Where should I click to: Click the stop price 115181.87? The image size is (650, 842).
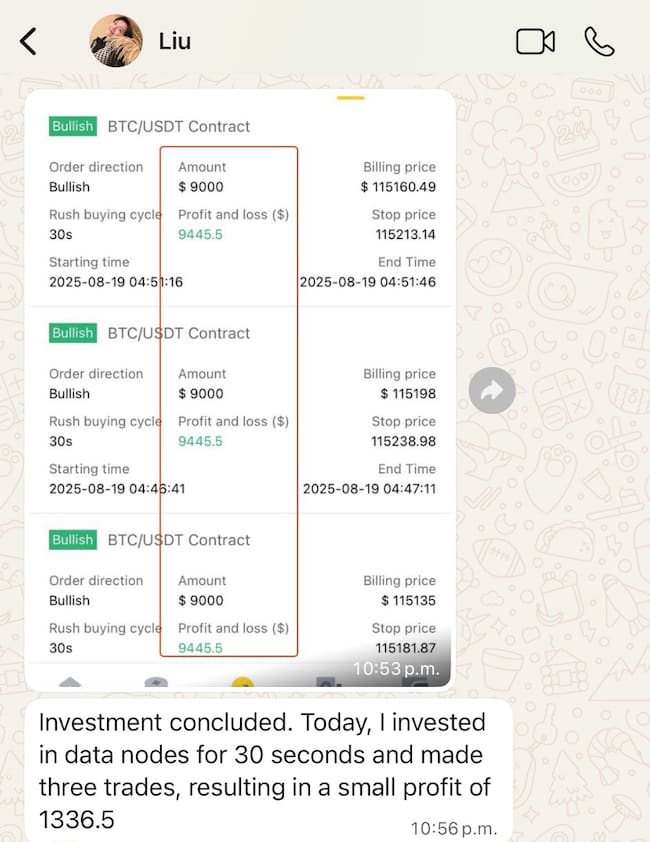point(403,648)
